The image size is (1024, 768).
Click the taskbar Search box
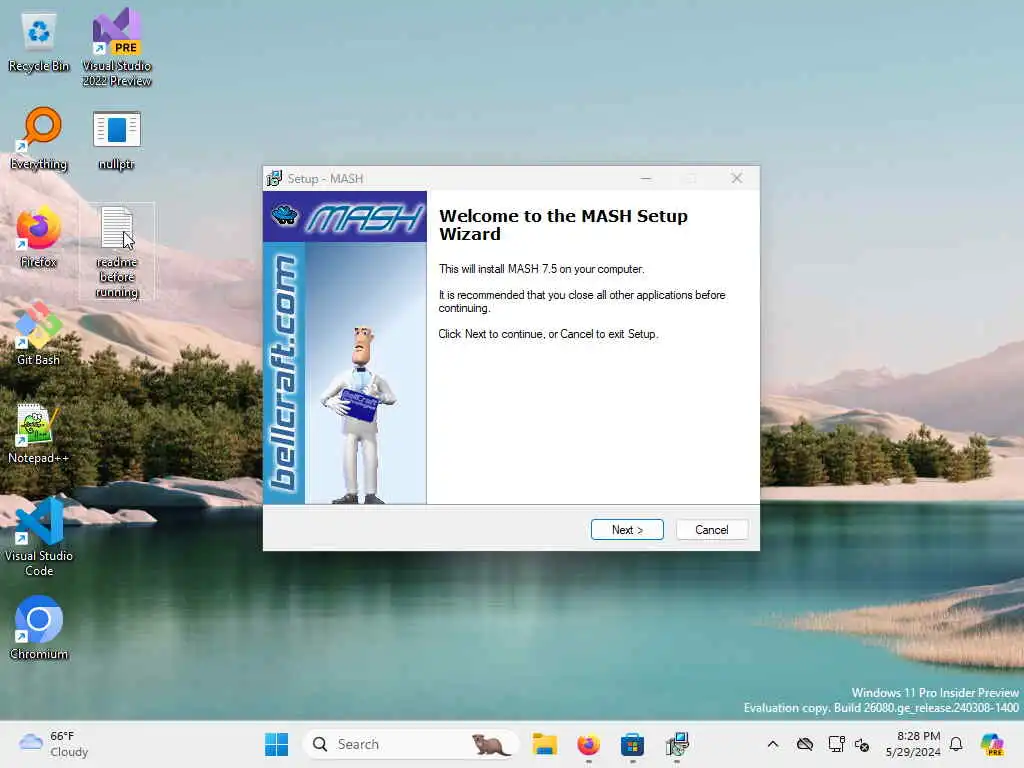pyautogui.click(x=411, y=744)
